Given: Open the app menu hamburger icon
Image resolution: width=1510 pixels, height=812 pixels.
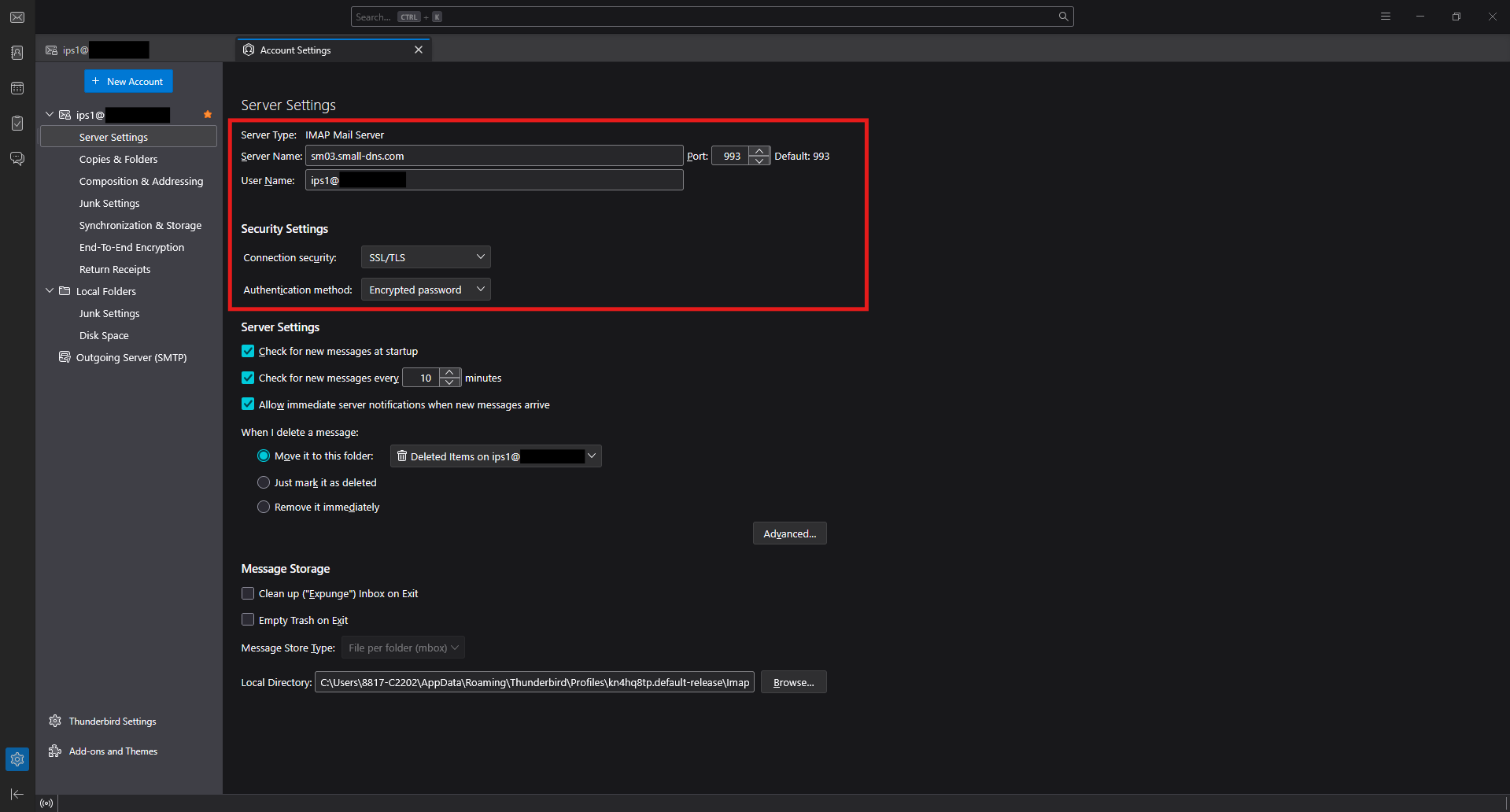Looking at the screenshot, I should point(1386,17).
